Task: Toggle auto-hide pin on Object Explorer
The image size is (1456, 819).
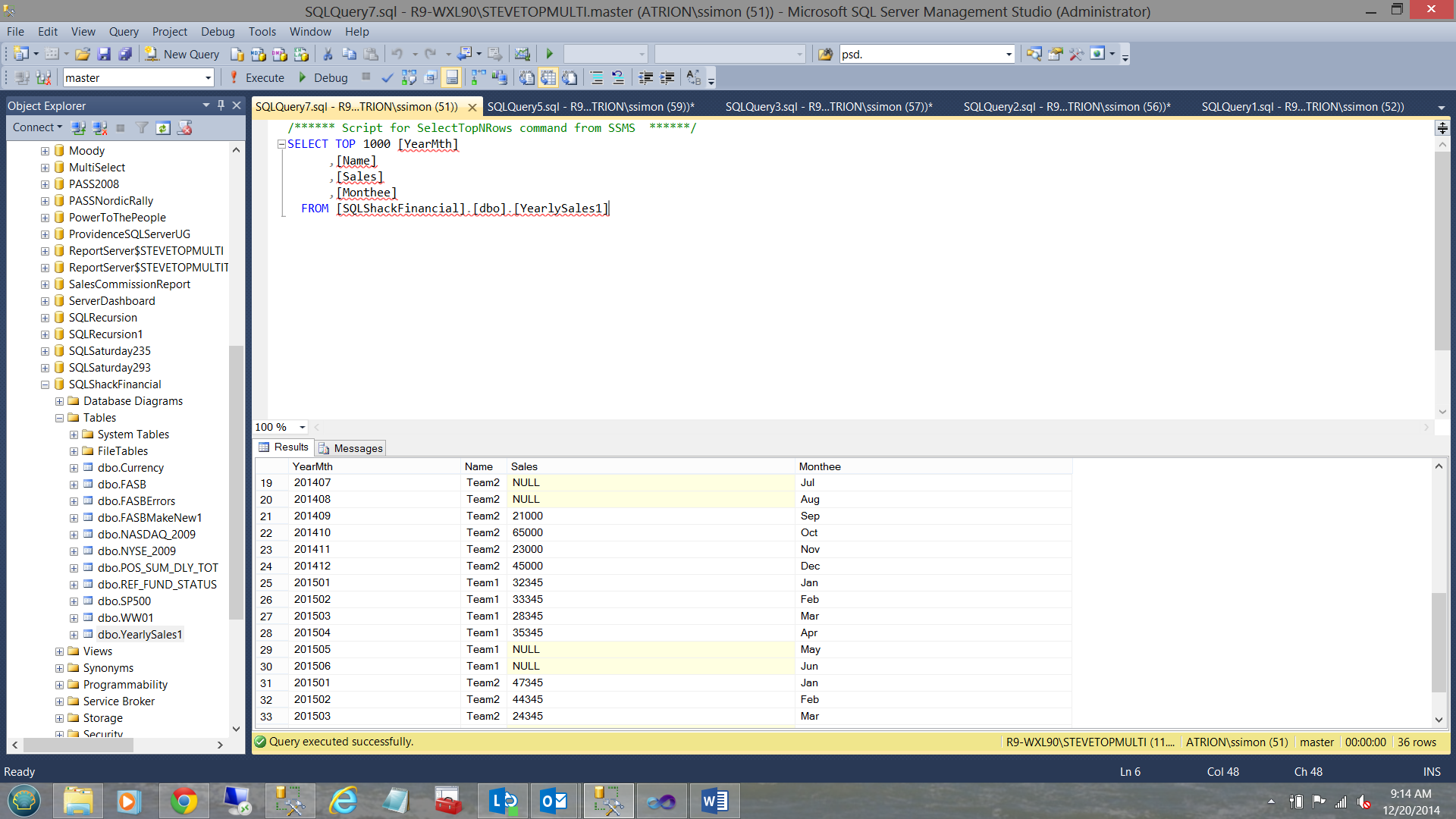Action: [x=221, y=105]
